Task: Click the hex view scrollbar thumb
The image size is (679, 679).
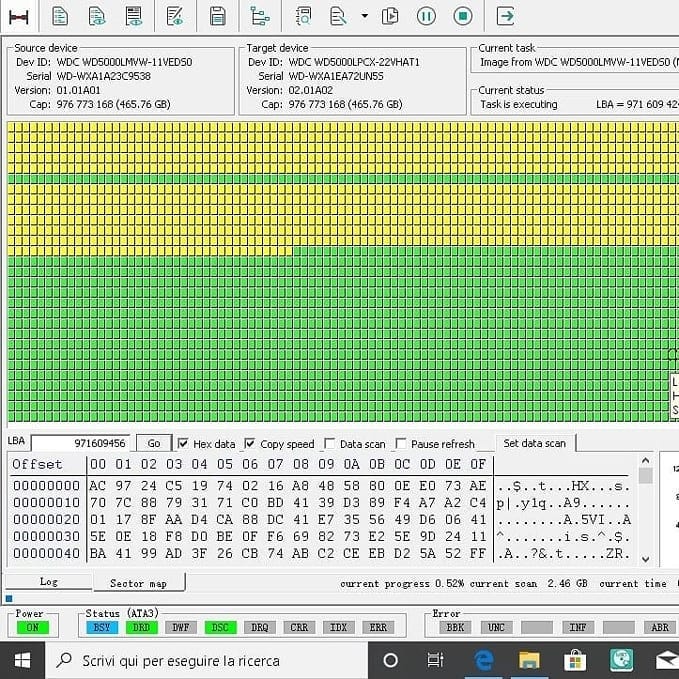Action: (646, 475)
